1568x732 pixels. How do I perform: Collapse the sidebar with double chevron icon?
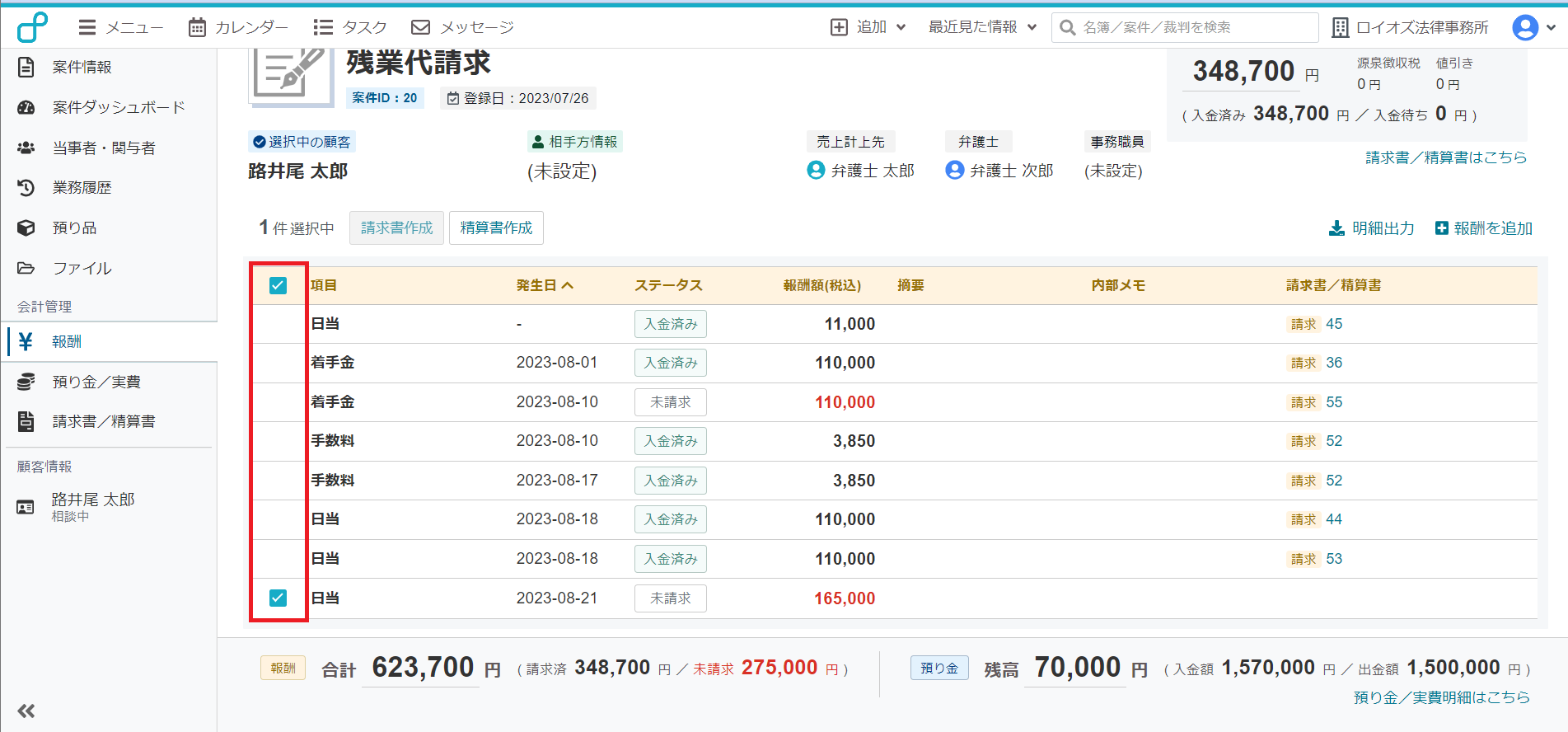pos(26,711)
